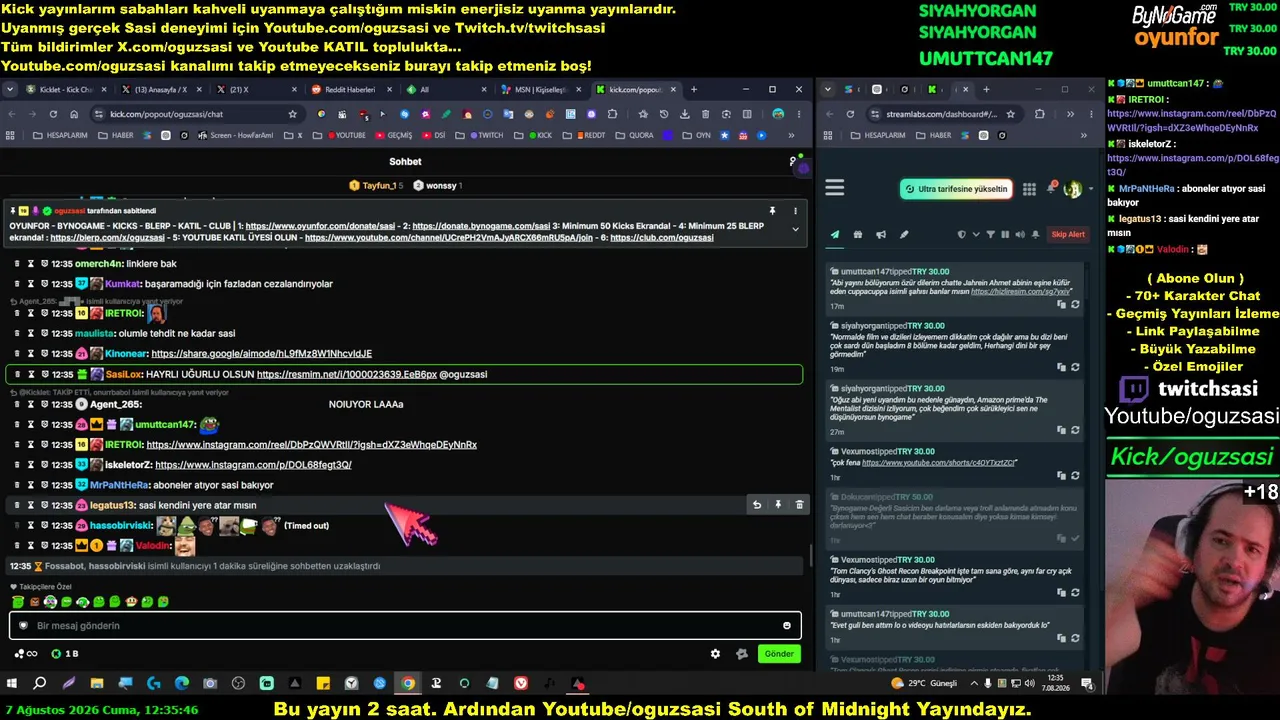Screen dimensions: 1280x720
Task: Open the Streamlabs apps grid
Action: [x=1030, y=189]
